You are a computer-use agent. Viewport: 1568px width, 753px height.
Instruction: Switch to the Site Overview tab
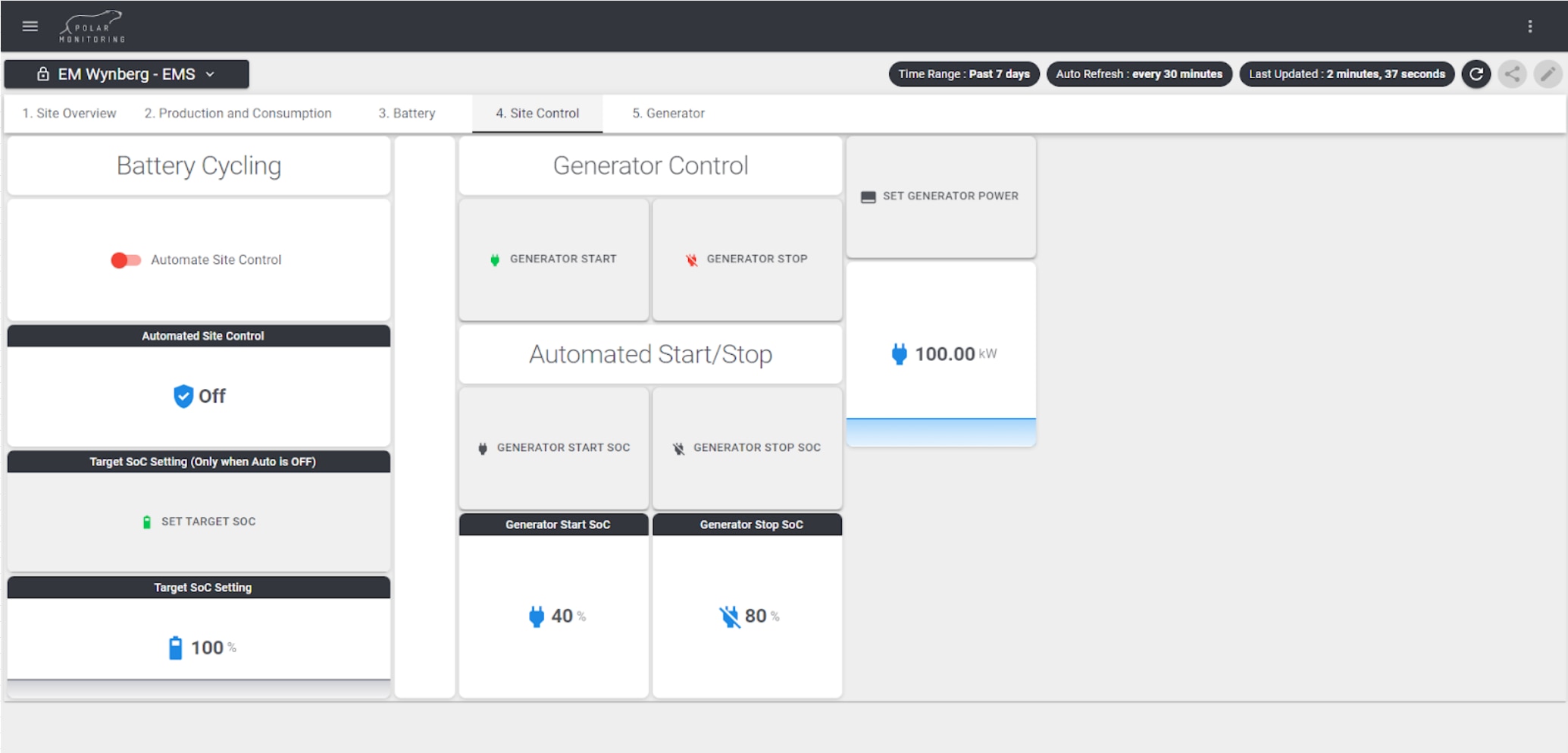click(x=69, y=114)
